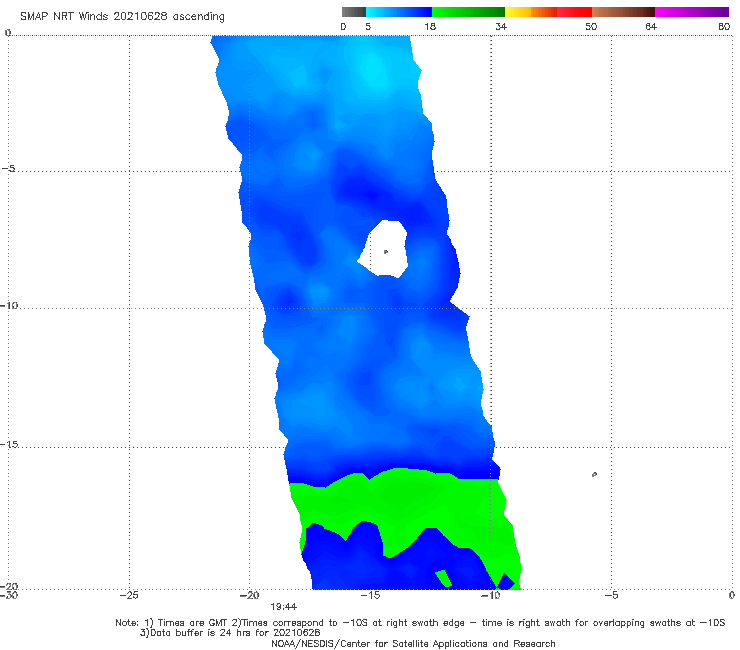Click the green segment of the color bar
Screen dimensions: 740x650
click(x=468, y=12)
